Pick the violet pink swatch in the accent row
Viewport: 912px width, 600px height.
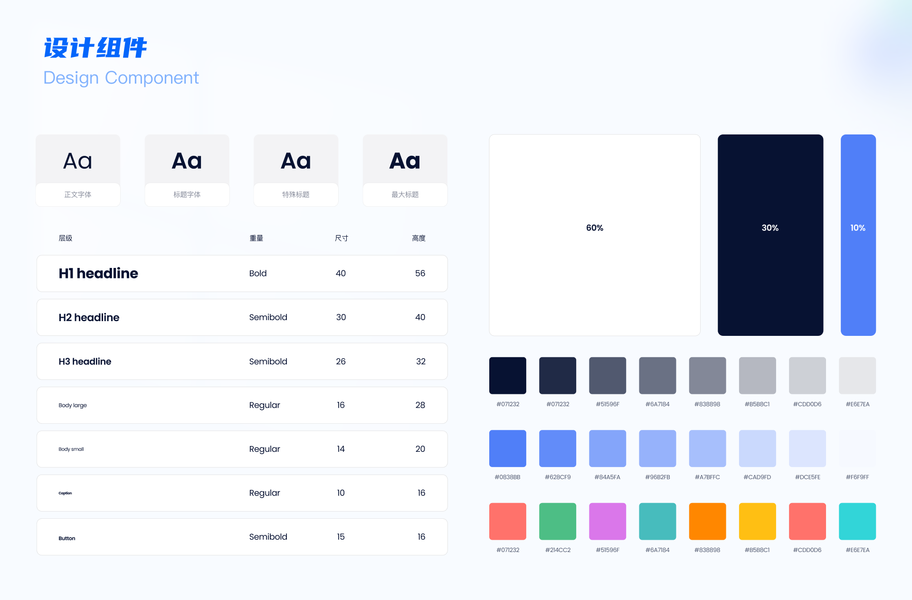[607, 522]
